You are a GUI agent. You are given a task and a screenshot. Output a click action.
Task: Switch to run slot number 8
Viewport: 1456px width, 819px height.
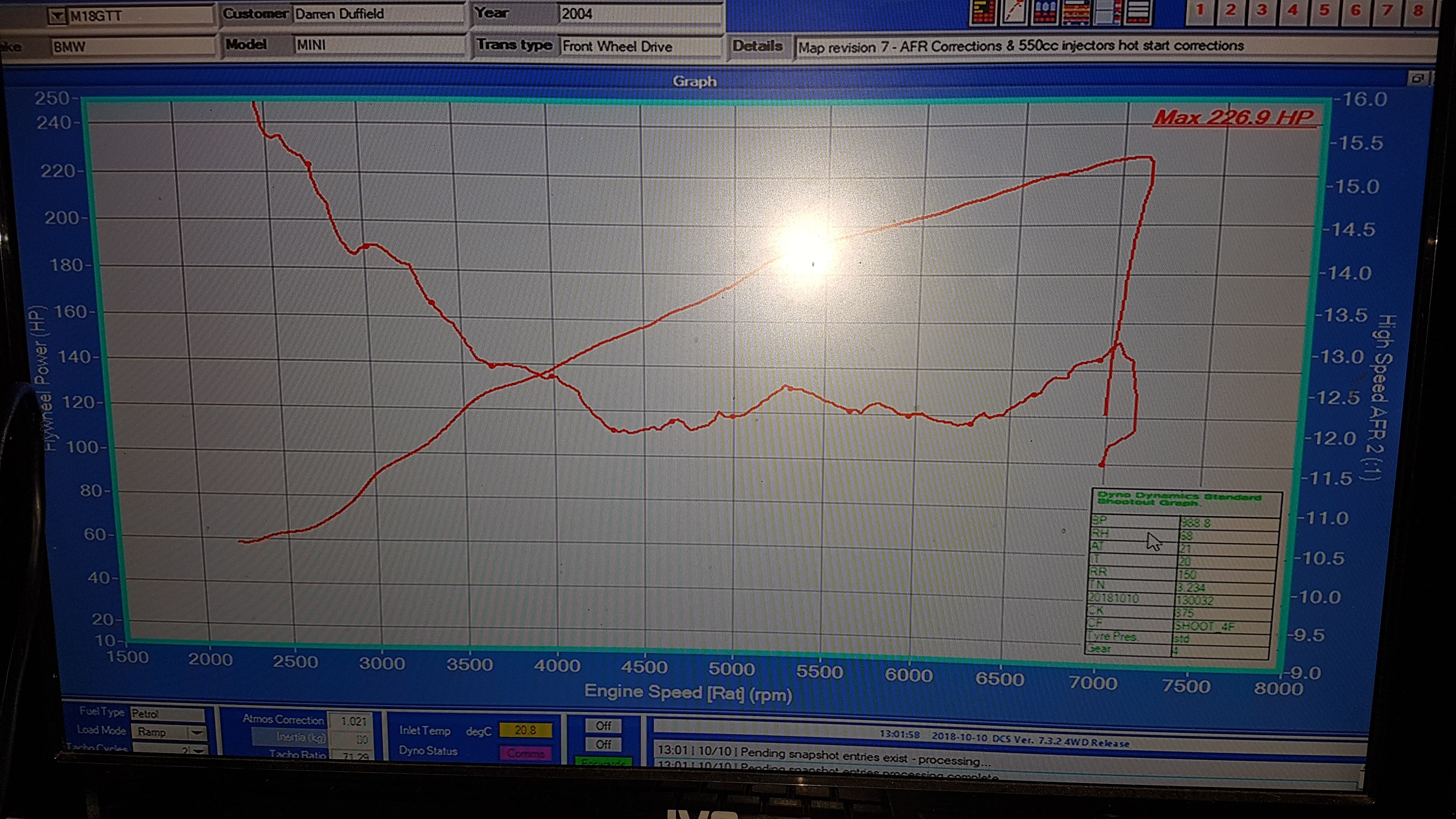(1418, 10)
